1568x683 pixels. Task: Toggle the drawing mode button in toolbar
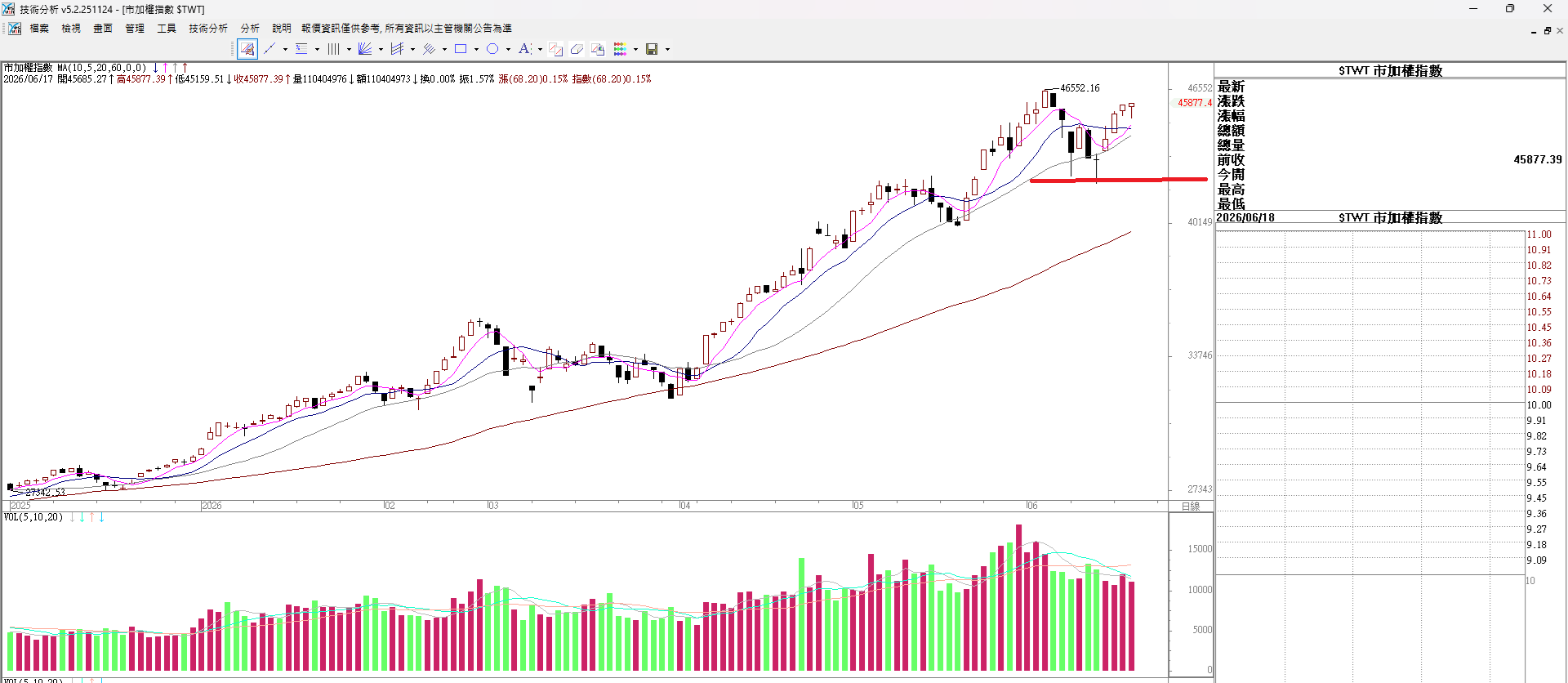[247, 49]
